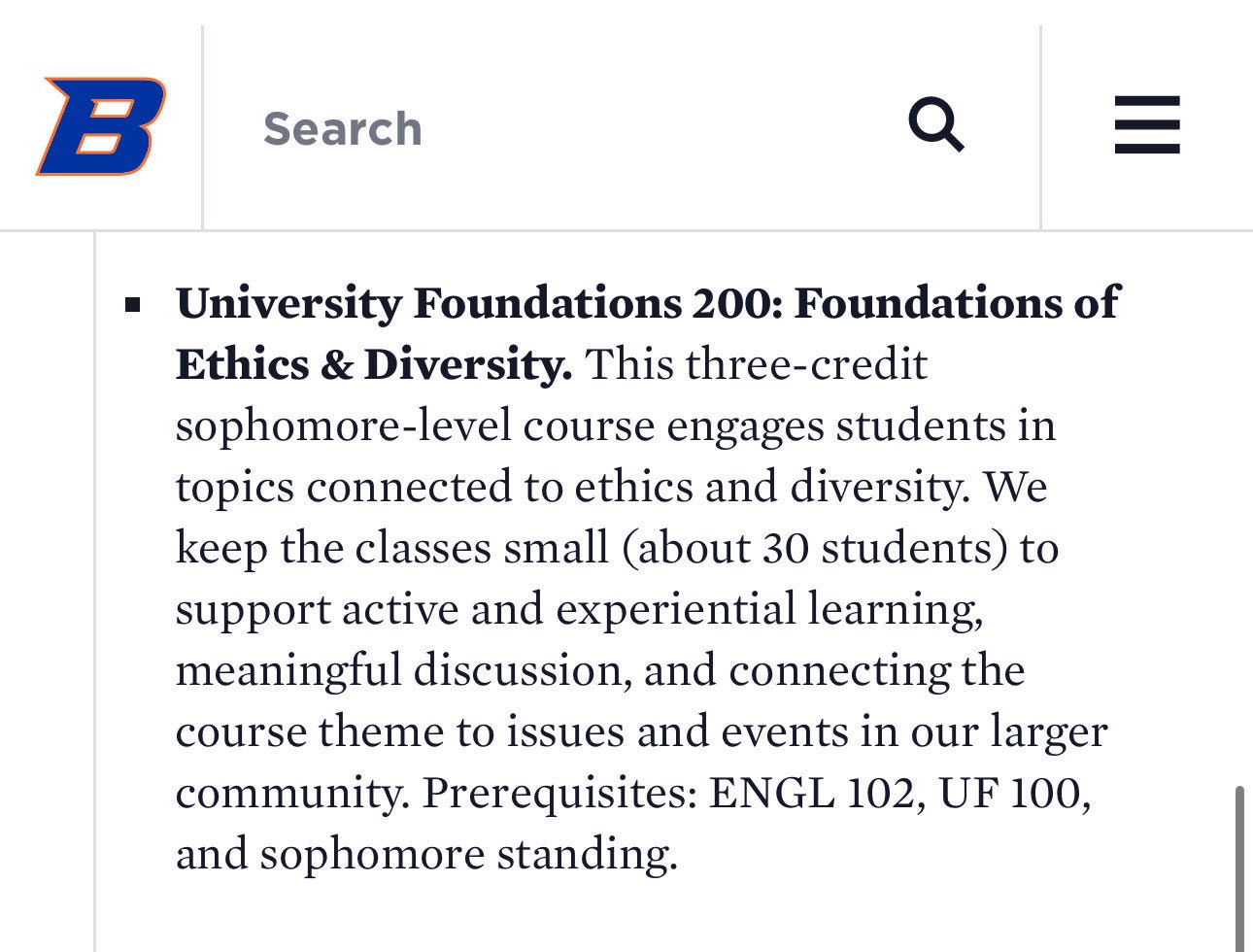This screenshot has height=952, width=1253.
Task: Open the hamburger menu
Action: (x=1147, y=124)
